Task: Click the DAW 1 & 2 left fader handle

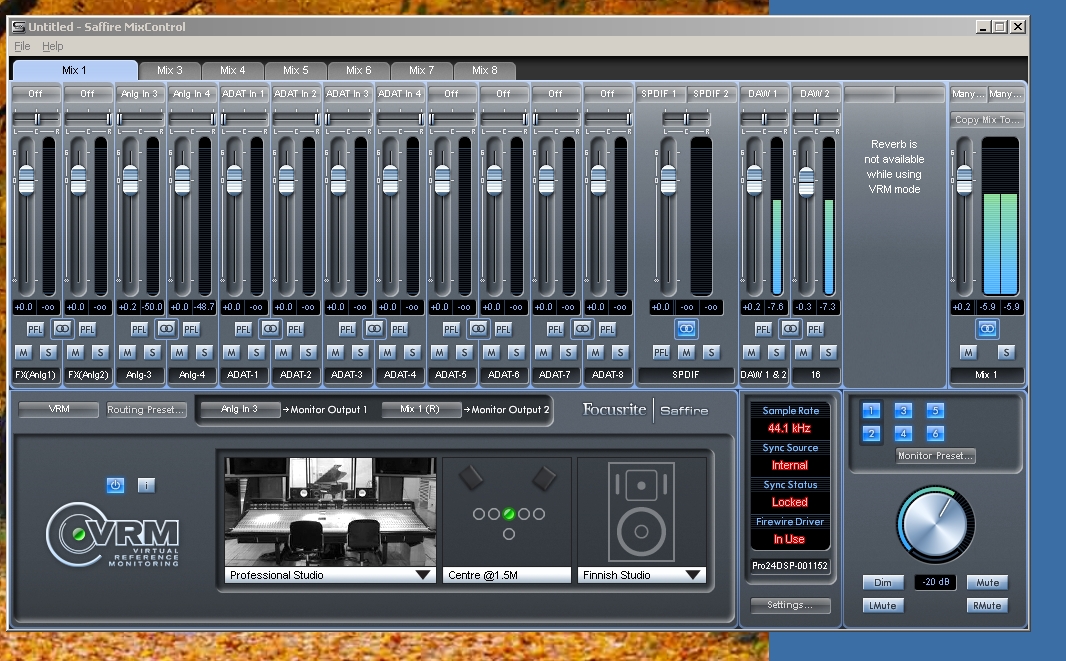Action: 755,180
